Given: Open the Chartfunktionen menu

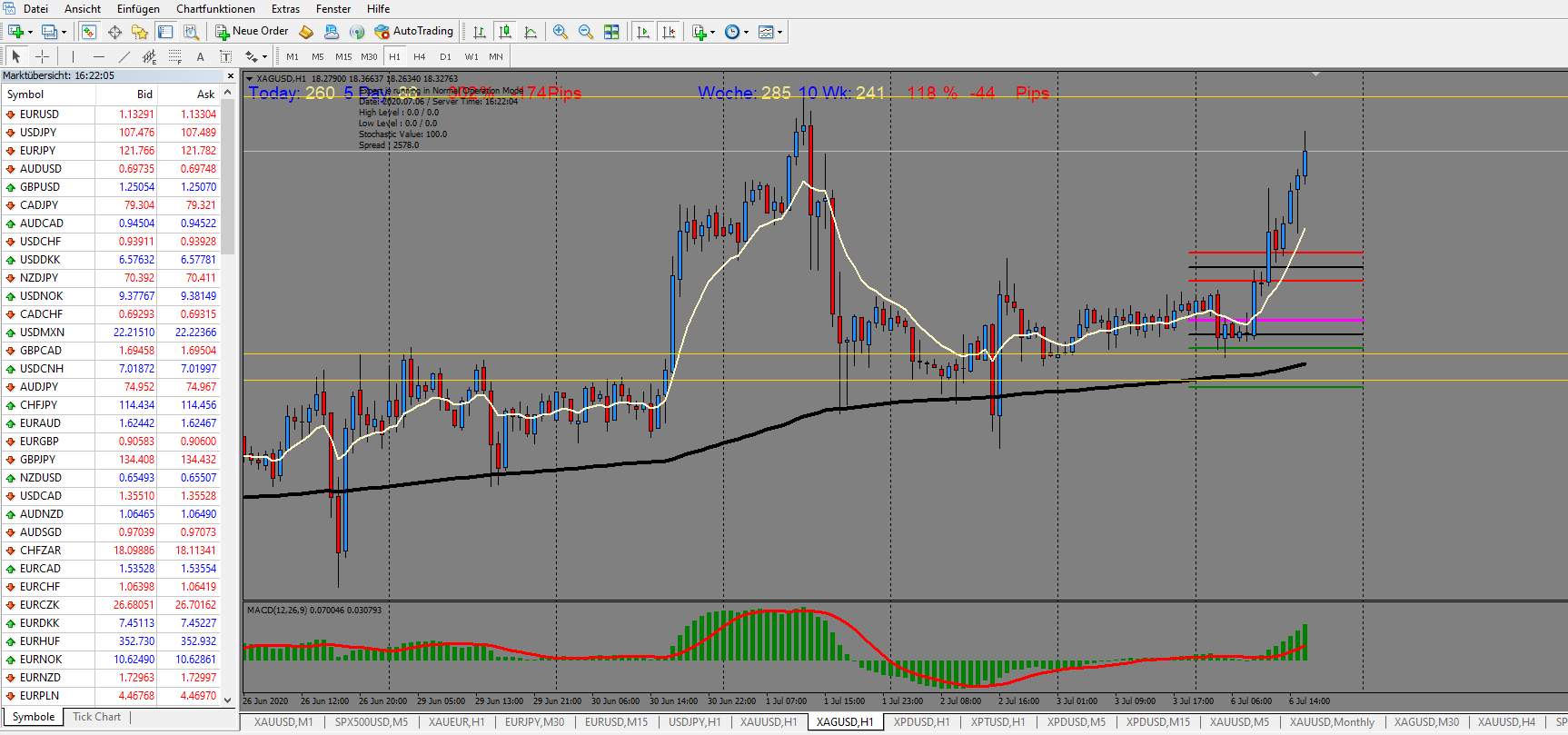Looking at the screenshot, I should tap(215, 8).
